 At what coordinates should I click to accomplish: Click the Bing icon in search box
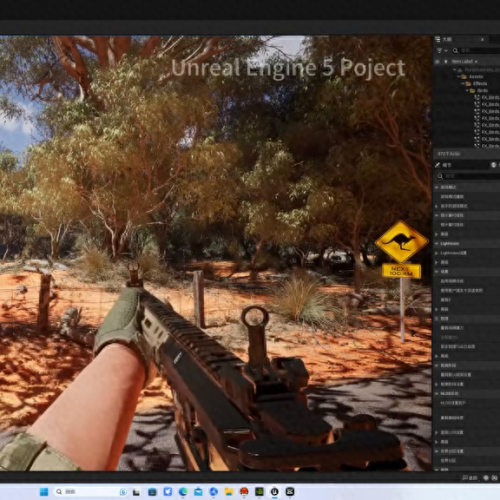click(x=123, y=492)
